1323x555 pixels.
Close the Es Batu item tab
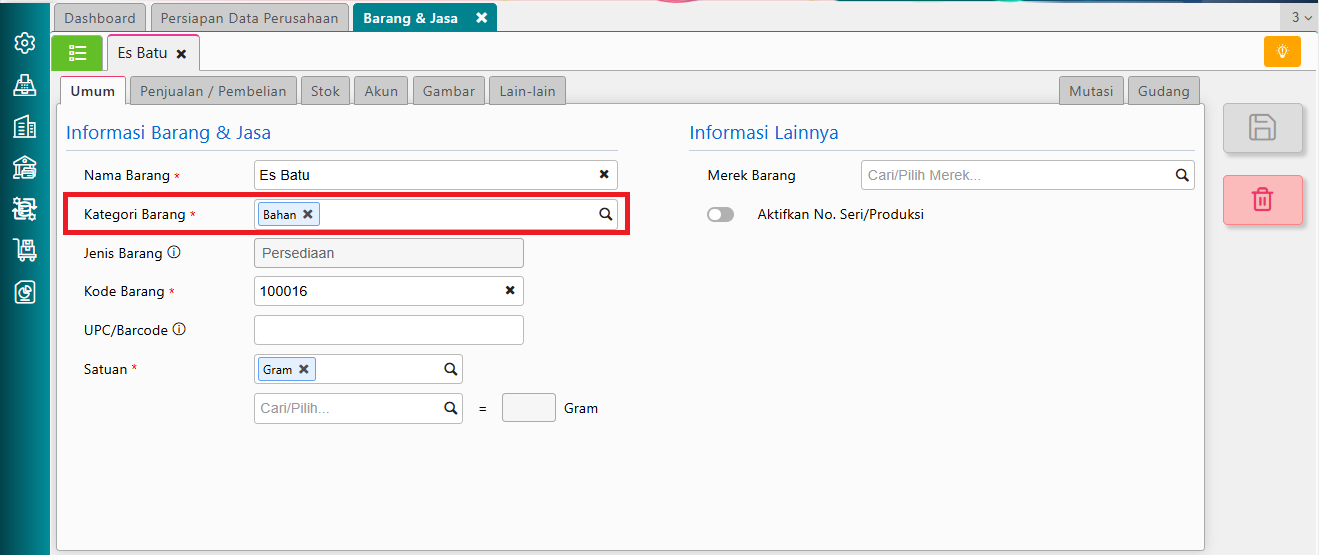tap(181, 54)
